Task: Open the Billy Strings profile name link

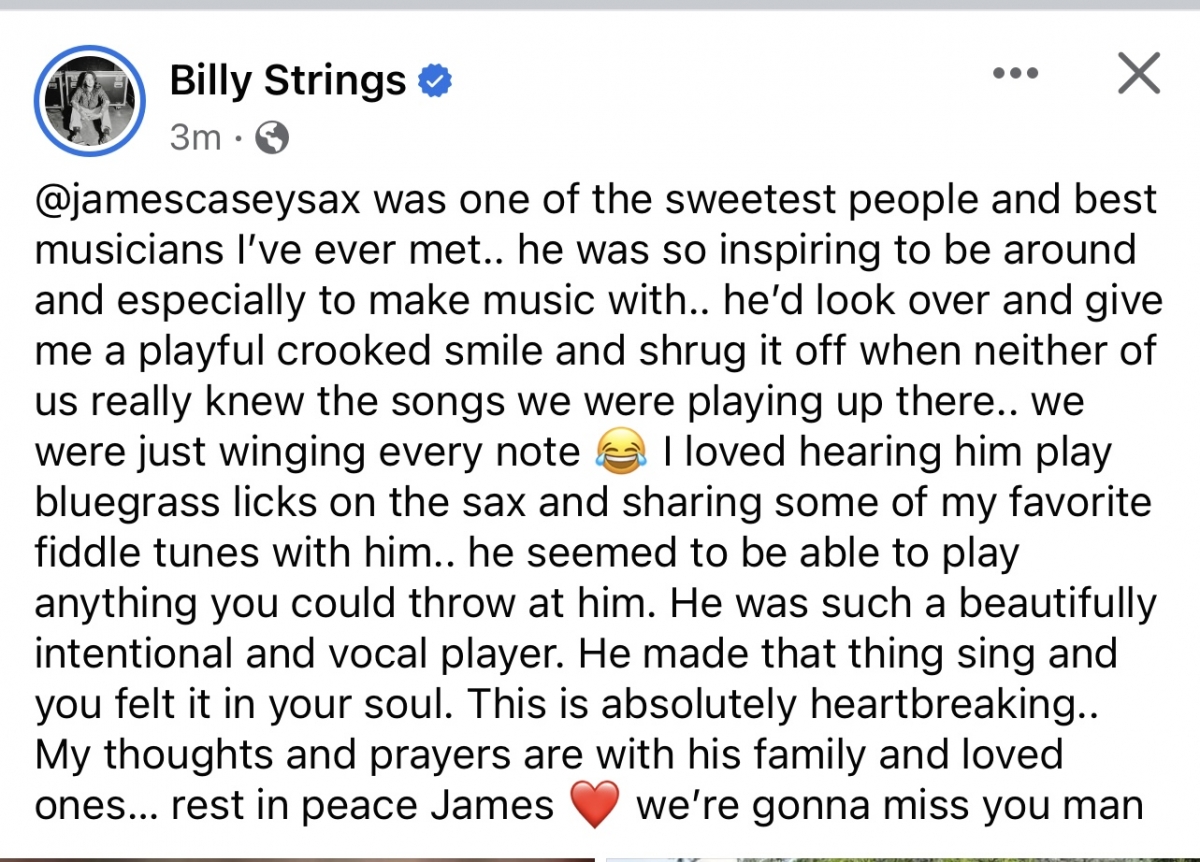Action: 288,81
